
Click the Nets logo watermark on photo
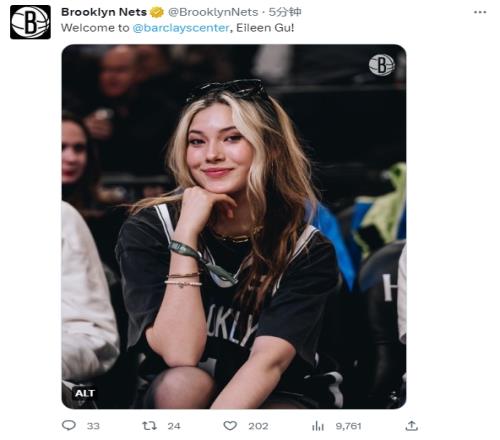(382, 65)
